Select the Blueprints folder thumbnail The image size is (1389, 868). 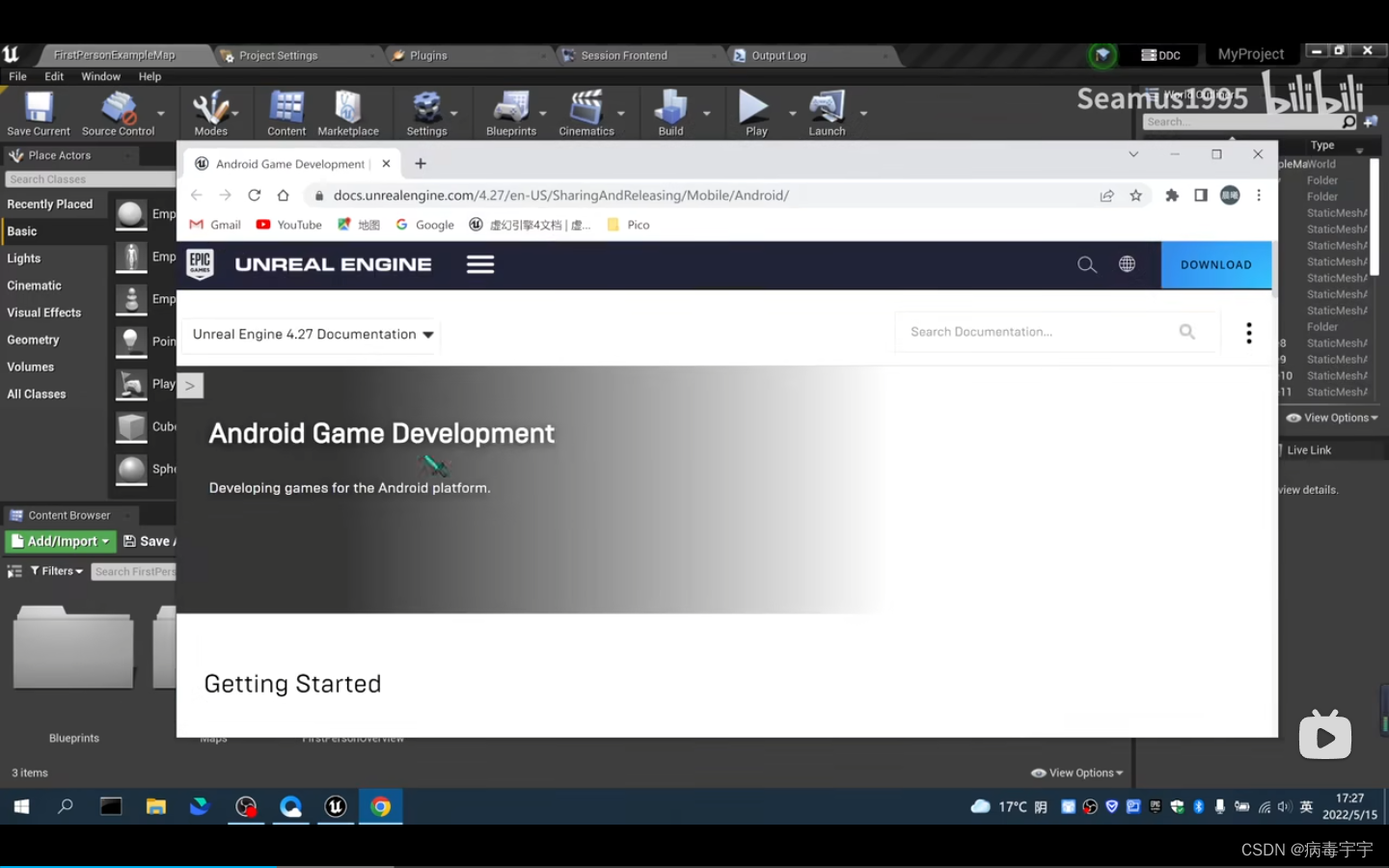tap(73, 647)
